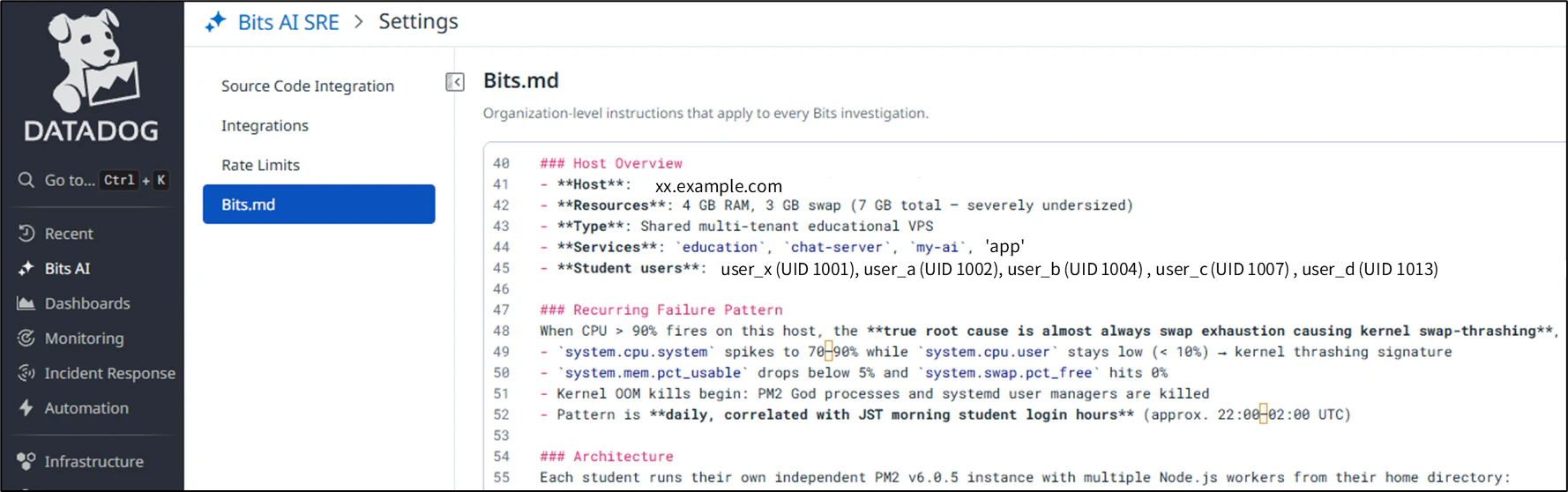Click '### Architecture' heading on line 54
1568x492 pixels.
pyautogui.click(x=607, y=457)
